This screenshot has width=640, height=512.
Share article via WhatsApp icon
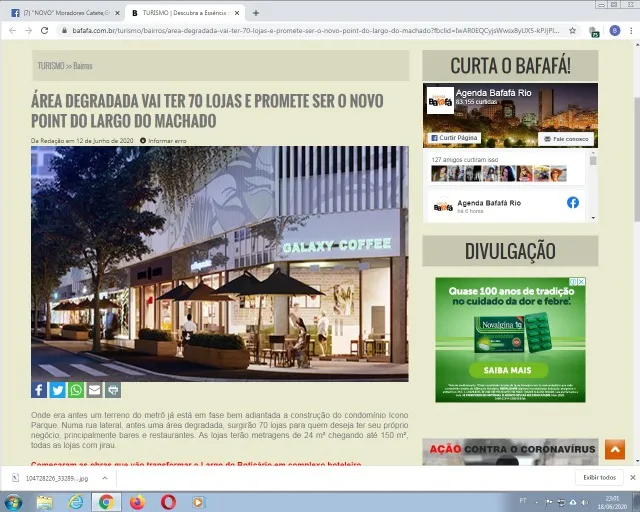coord(76,390)
